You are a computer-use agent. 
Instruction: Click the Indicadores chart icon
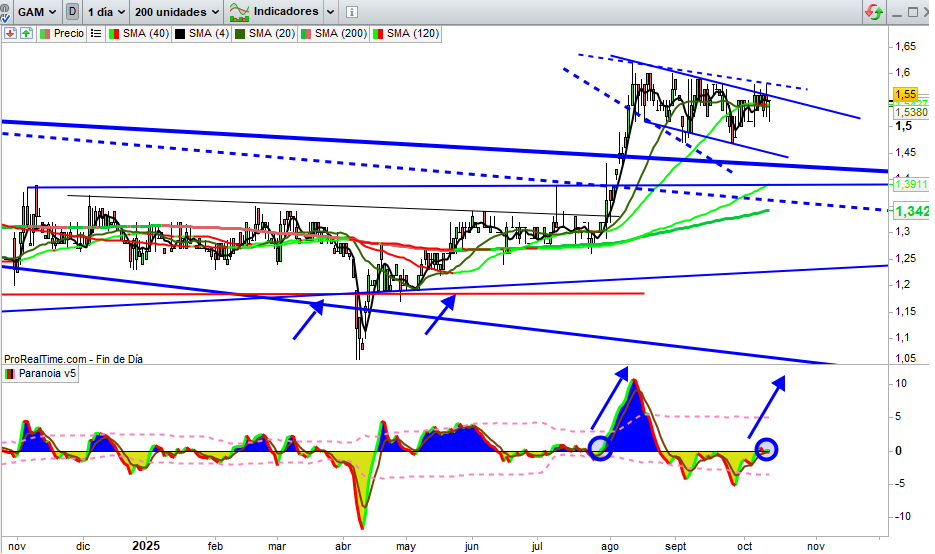[240, 12]
